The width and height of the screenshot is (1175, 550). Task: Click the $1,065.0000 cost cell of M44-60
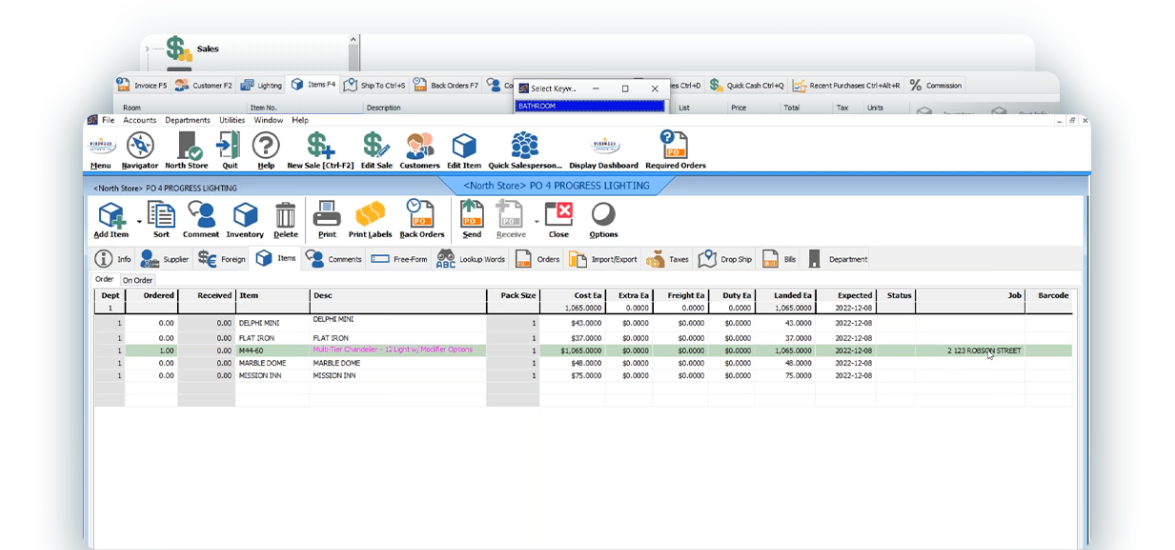click(573, 351)
